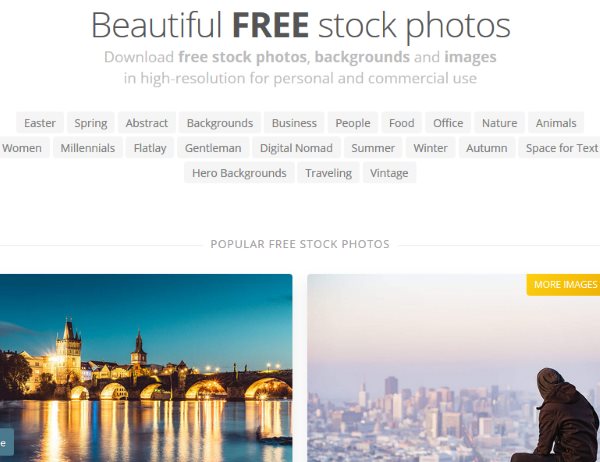Open the Millennials tag

point(88,148)
